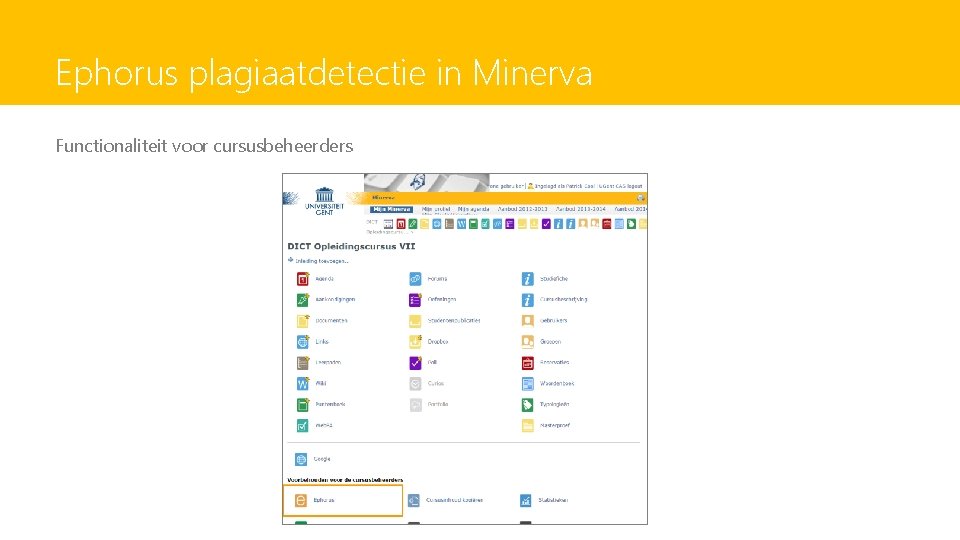This screenshot has height=540, width=960.
Task: Open the brown Leerpaden icon
Action: click(x=302, y=363)
